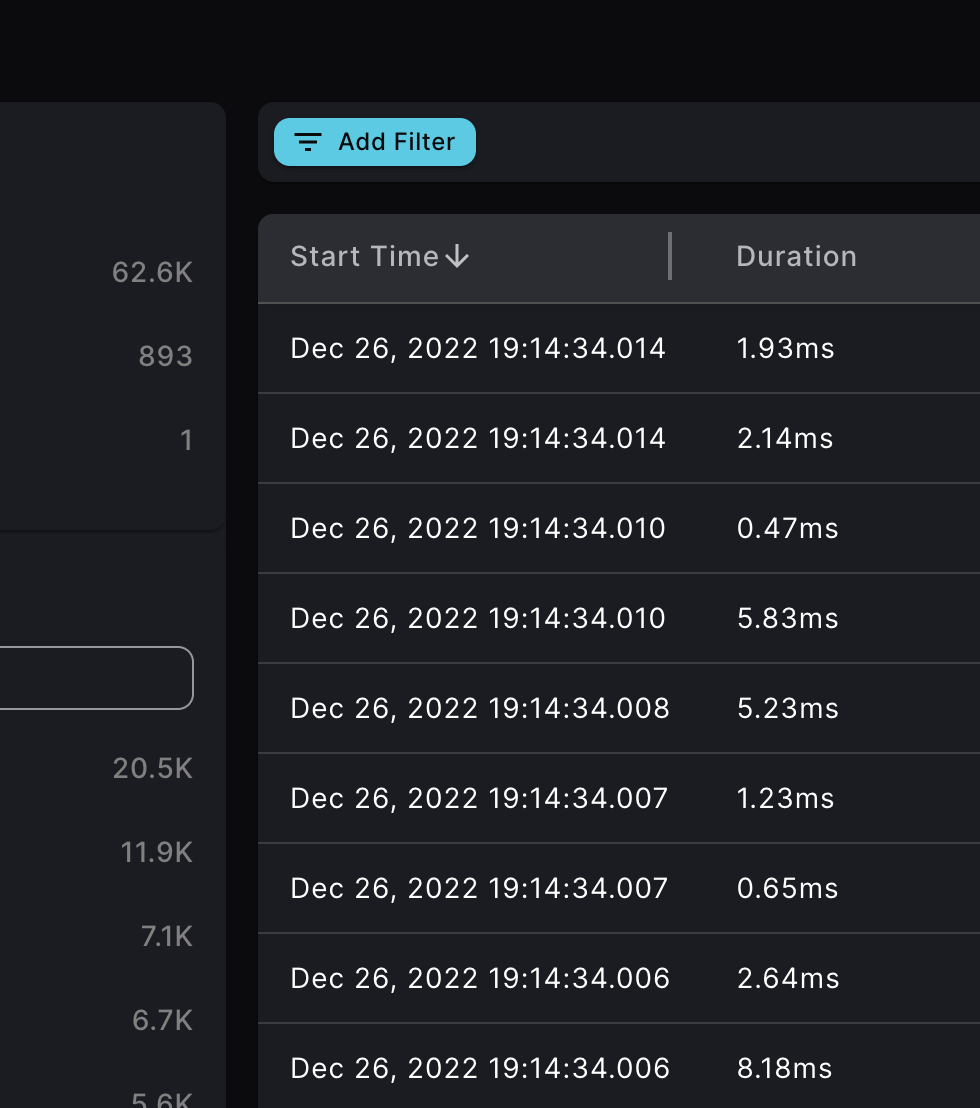This screenshot has height=1108, width=980.
Task: Click the 62.6K count in the sidebar
Action: (x=152, y=271)
